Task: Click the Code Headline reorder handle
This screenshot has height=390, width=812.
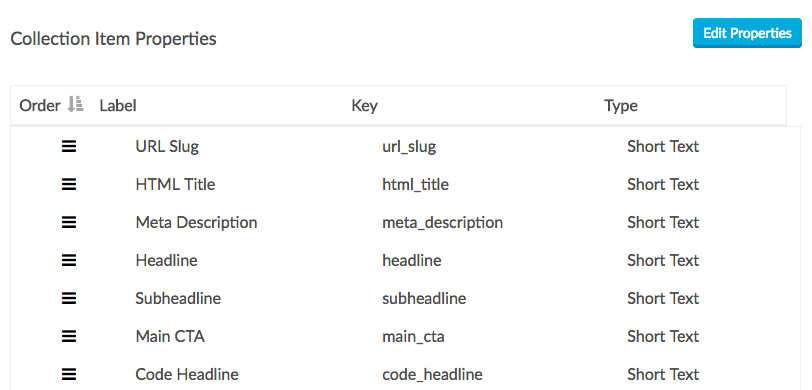Action: click(69, 374)
